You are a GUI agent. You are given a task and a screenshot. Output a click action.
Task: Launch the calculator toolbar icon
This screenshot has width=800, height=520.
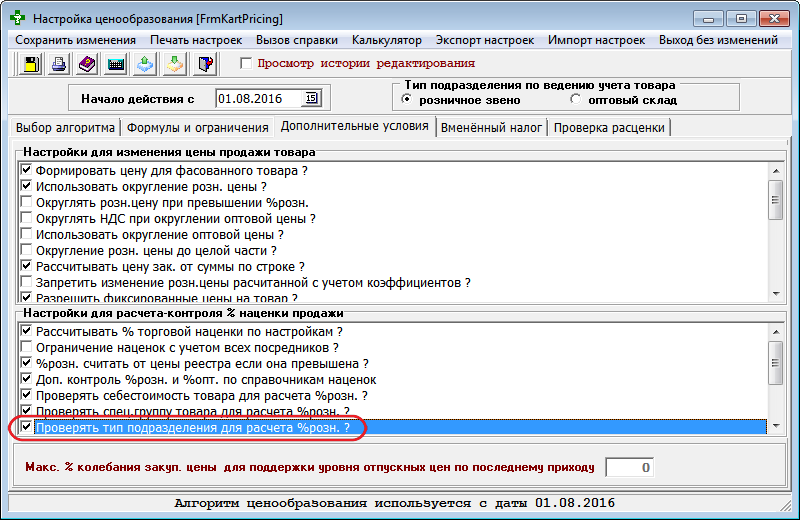tap(116, 65)
